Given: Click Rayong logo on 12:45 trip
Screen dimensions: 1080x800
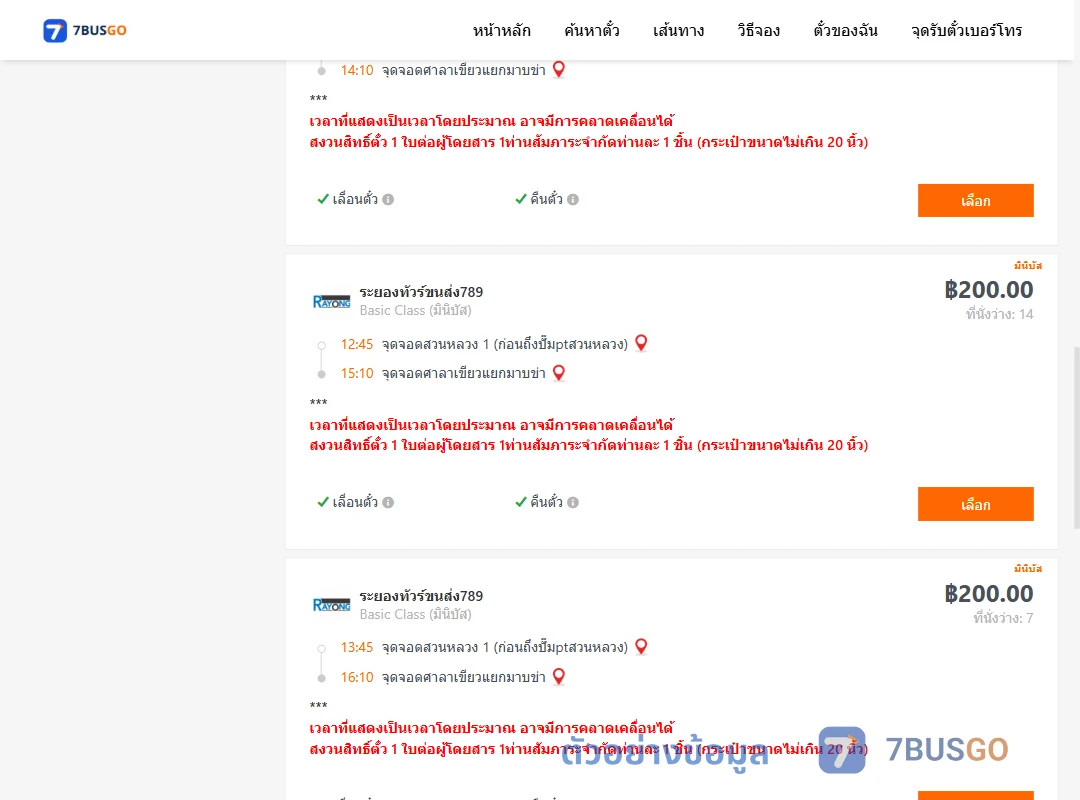Looking at the screenshot, I should click(x=331, y=302).
